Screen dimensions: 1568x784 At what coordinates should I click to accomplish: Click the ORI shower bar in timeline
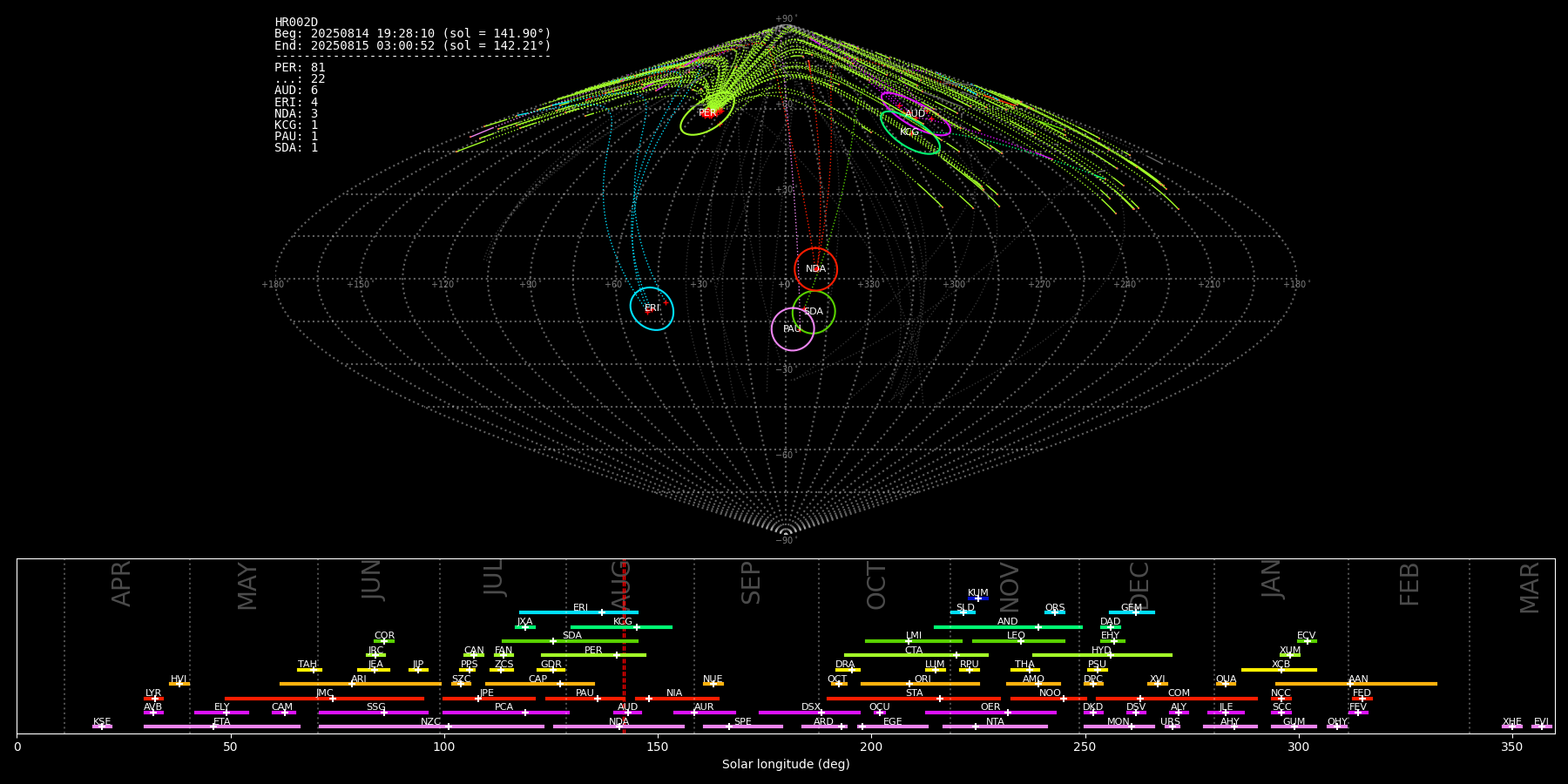click(x=920, y=684)
